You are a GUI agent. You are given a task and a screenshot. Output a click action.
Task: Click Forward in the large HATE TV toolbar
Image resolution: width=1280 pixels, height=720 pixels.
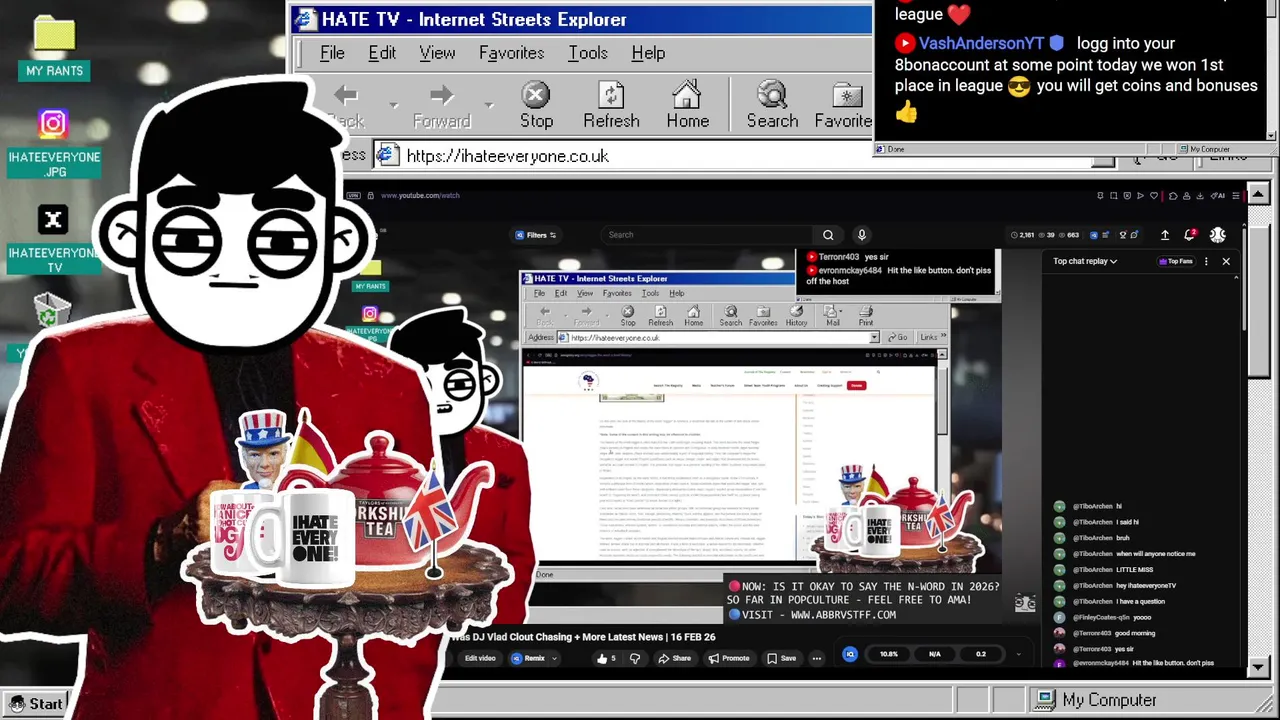441,105
